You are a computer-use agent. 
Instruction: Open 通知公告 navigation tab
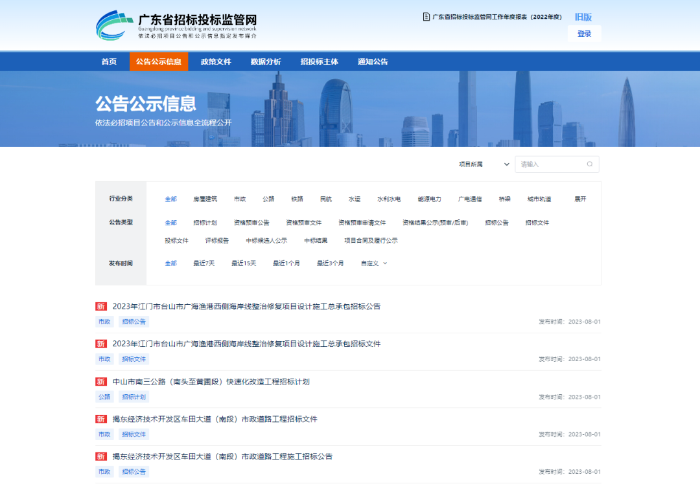click(372, 61)
